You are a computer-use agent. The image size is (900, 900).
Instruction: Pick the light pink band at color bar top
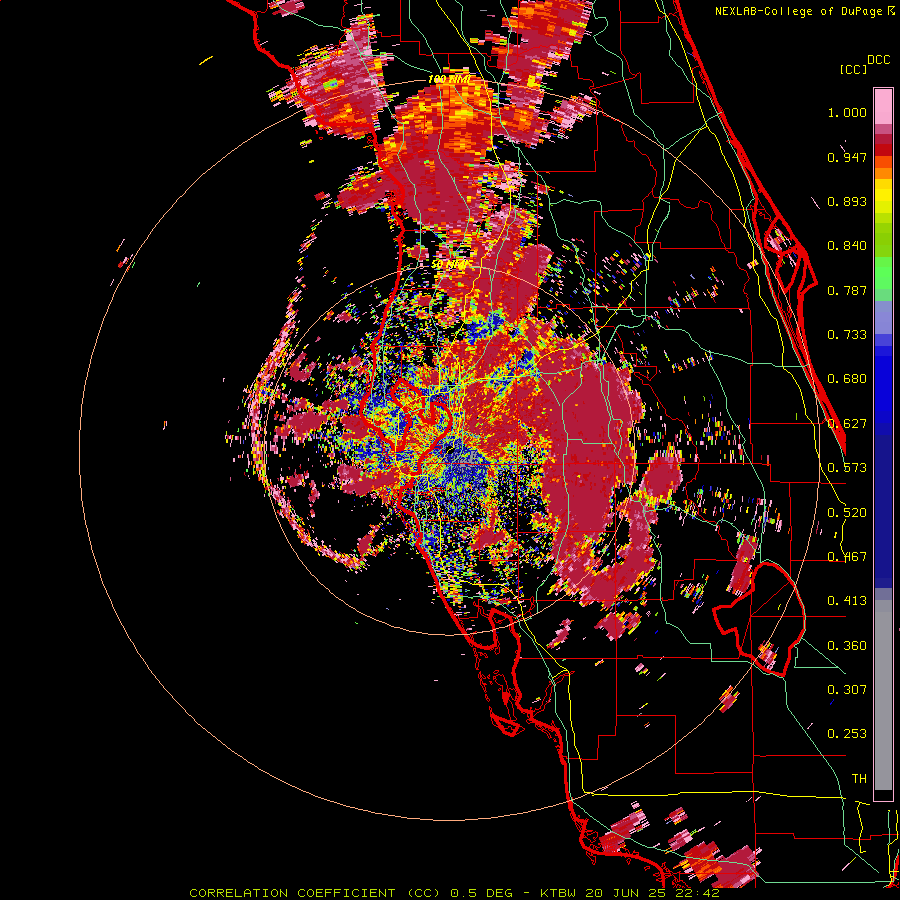point(883,107)
